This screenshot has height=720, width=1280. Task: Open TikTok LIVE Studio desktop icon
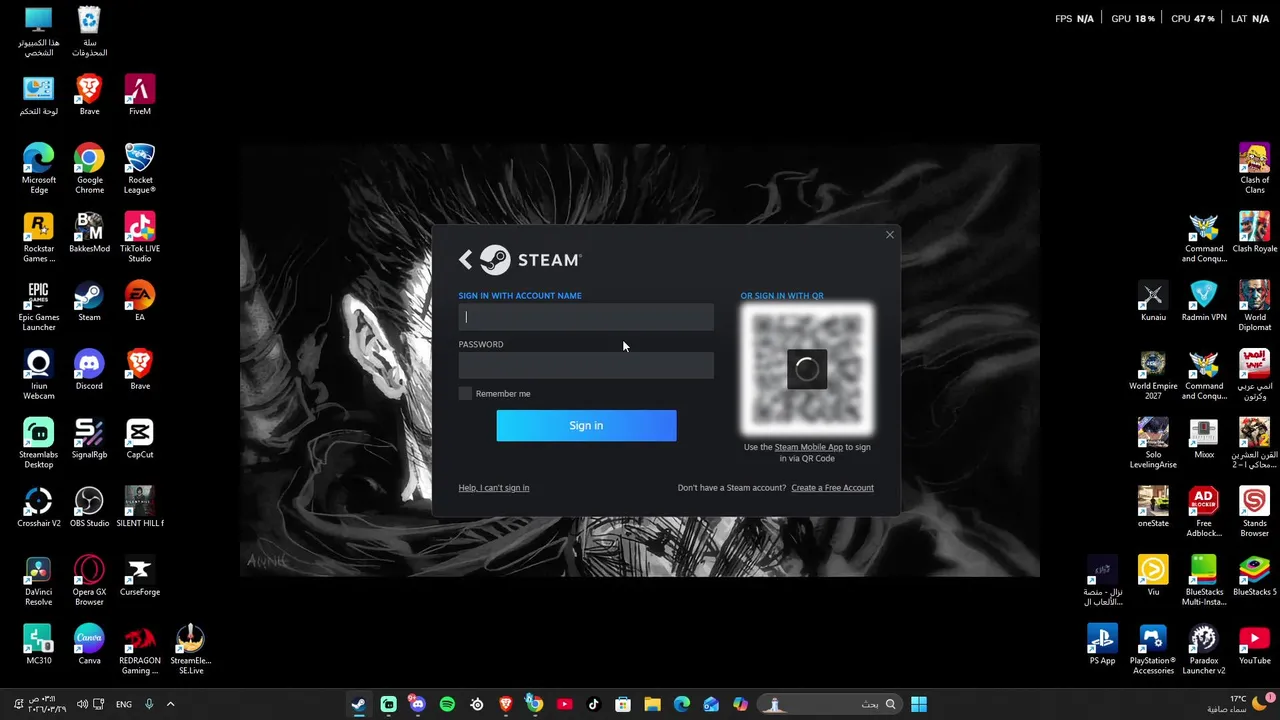click(x=140, y=237)
